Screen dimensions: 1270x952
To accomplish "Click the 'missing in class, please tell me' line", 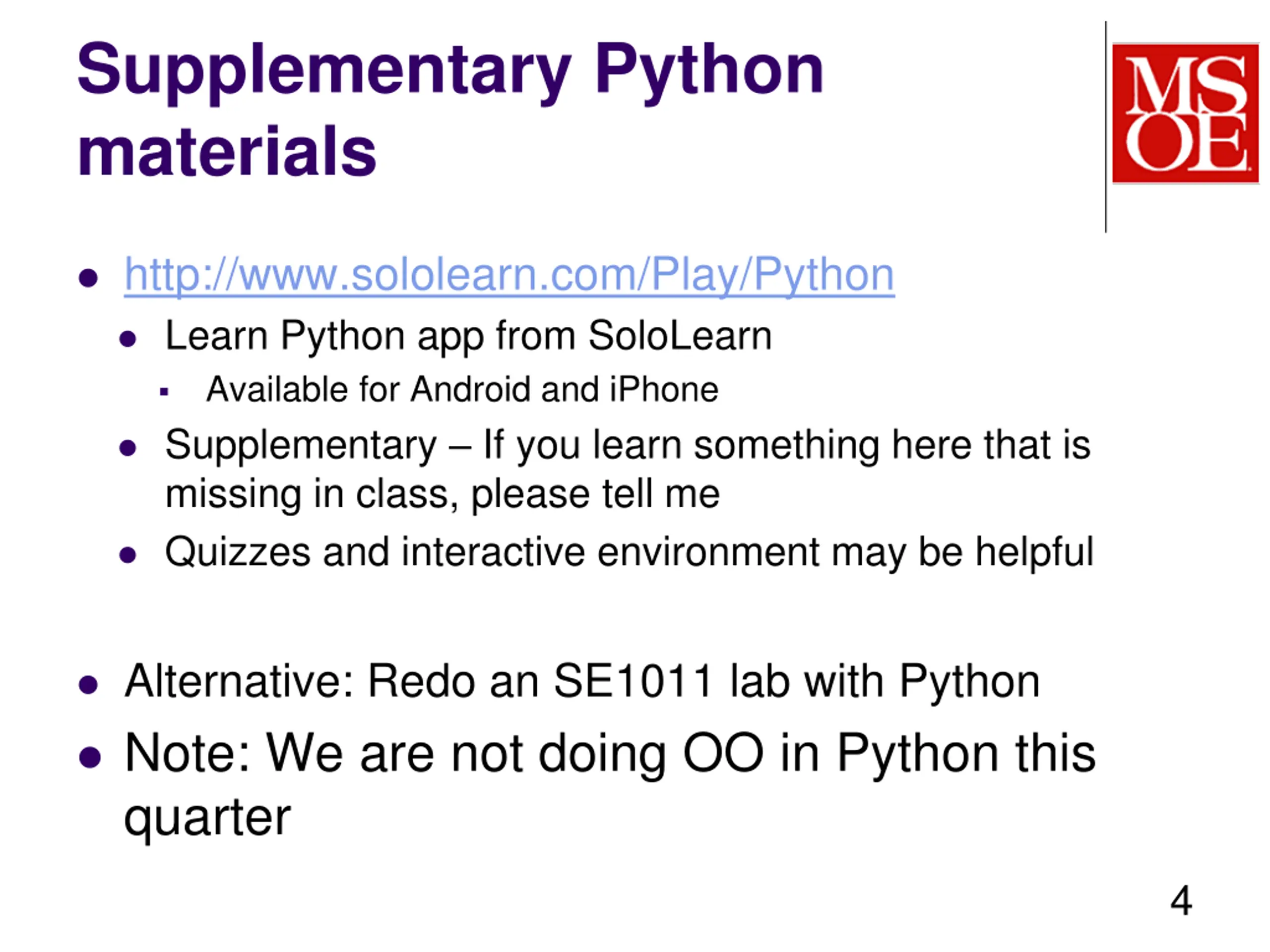I will pos(442,494).
